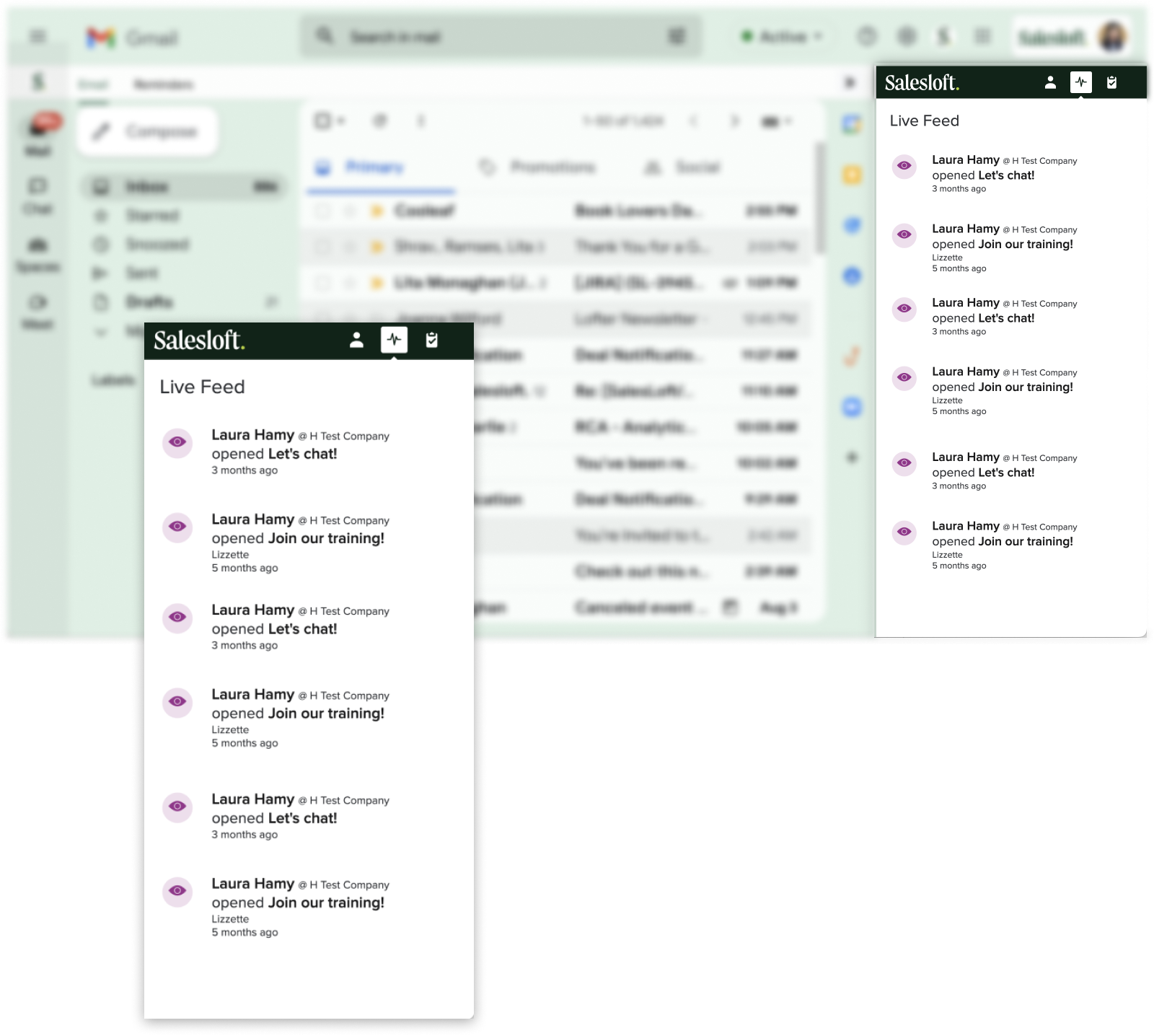
Task: Open Gmail settings gear icon
Action: (x=907, y=36)
